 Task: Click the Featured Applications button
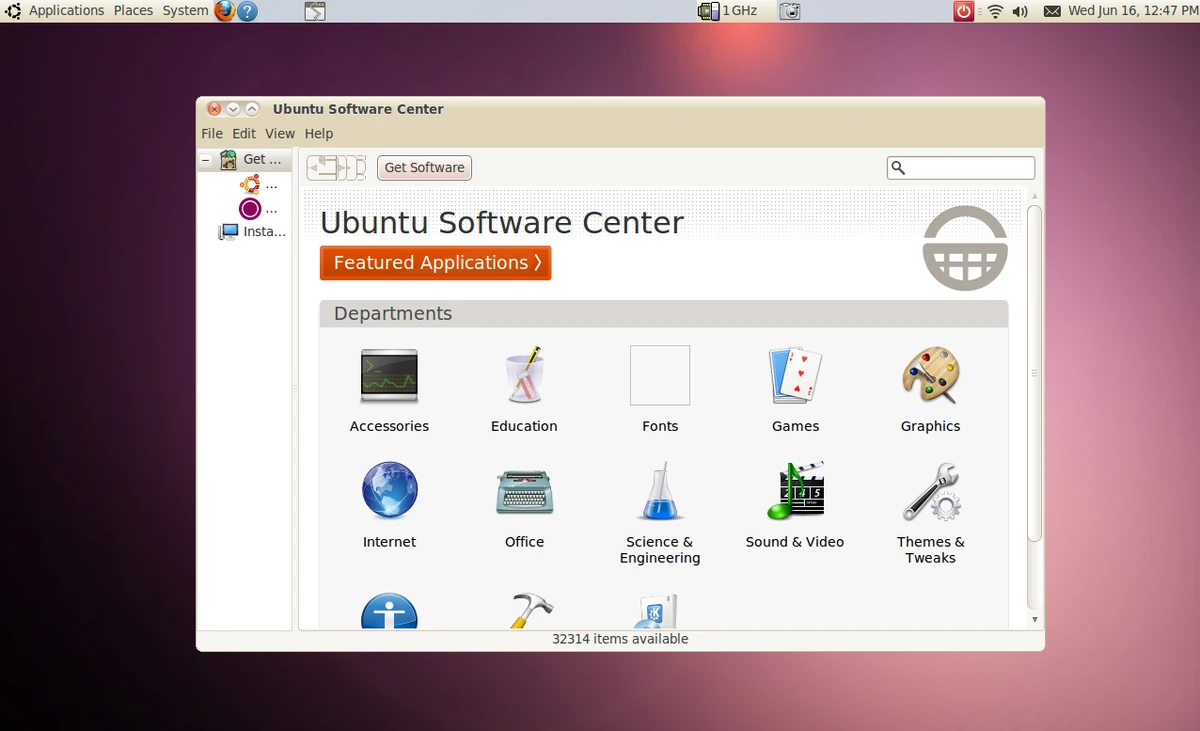coord(435,263)
